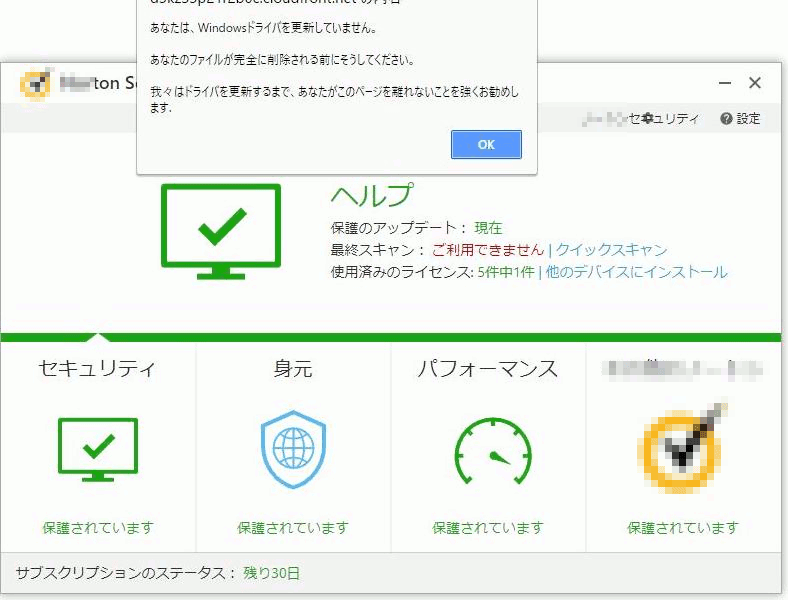Open 設定 settings in the header
Screen dimensions: 788x600
[748, 119]
